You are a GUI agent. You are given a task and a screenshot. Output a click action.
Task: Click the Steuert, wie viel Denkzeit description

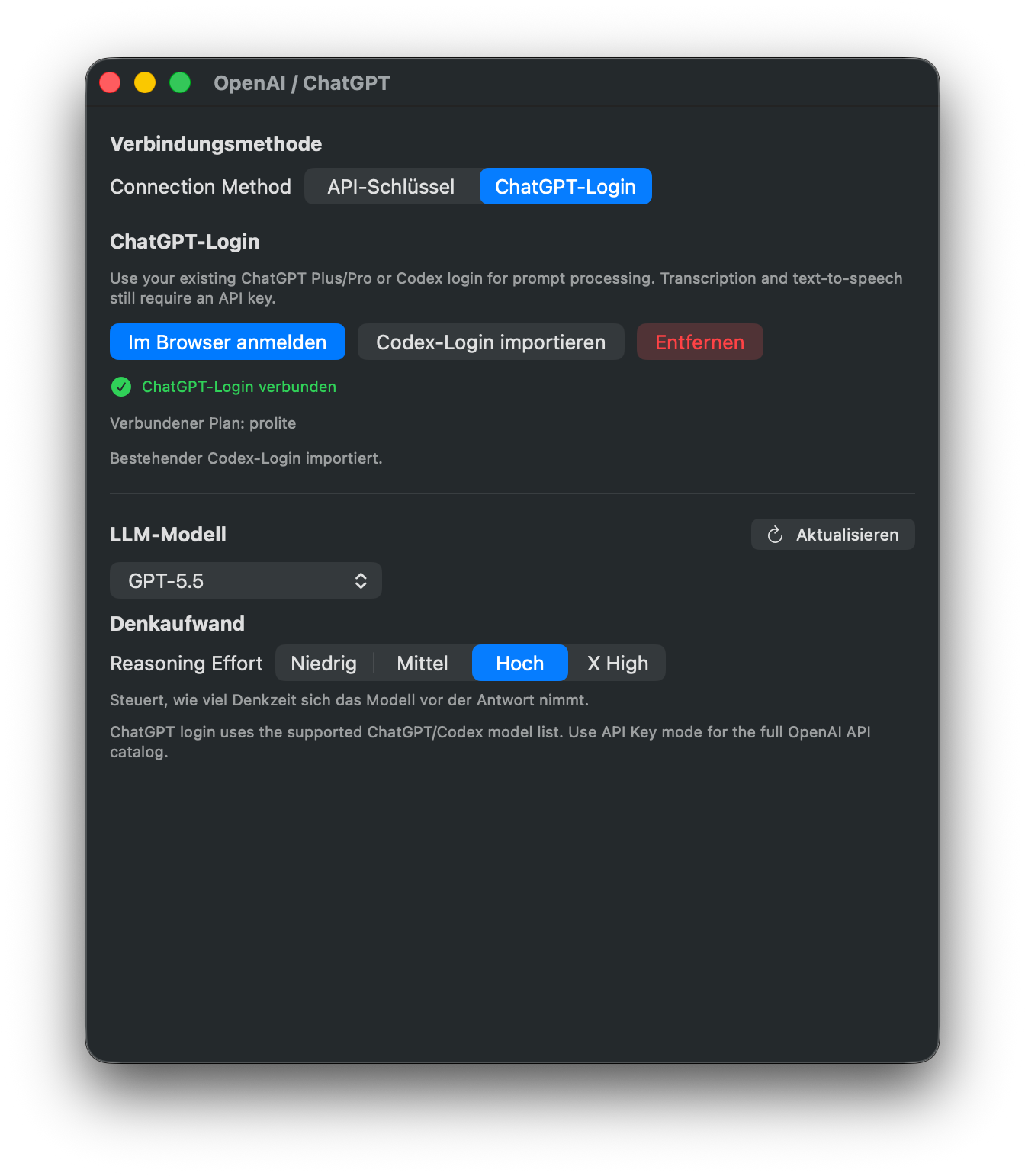click(349, 700)
